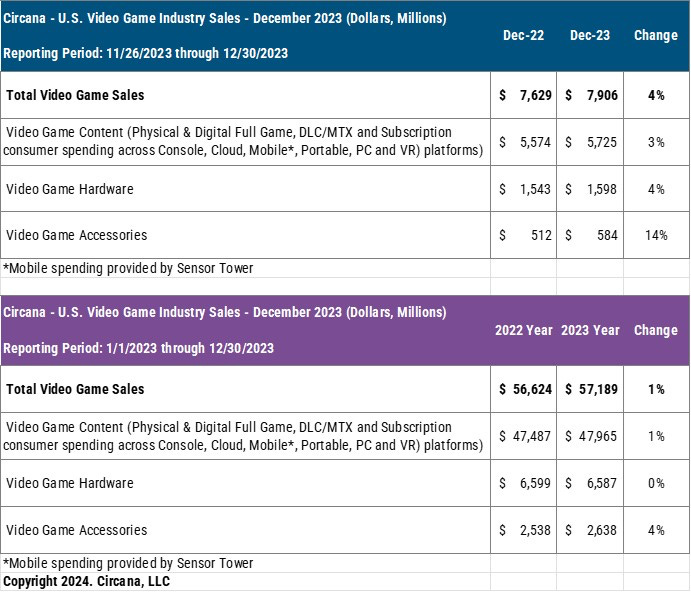
Task: Select the 2022 Year column header
Action: point(523,330)
